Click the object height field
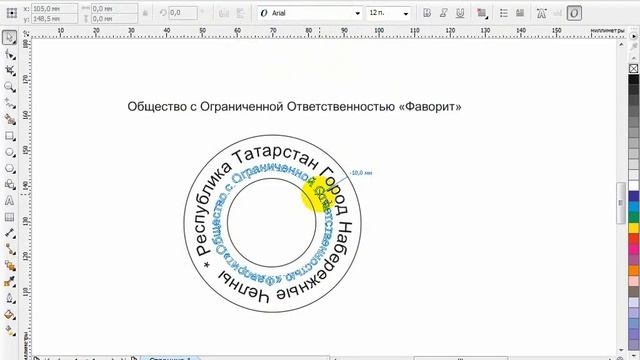The width and height of the screenshot is (640, 360). pyautogui.click(x=114, y=18)
